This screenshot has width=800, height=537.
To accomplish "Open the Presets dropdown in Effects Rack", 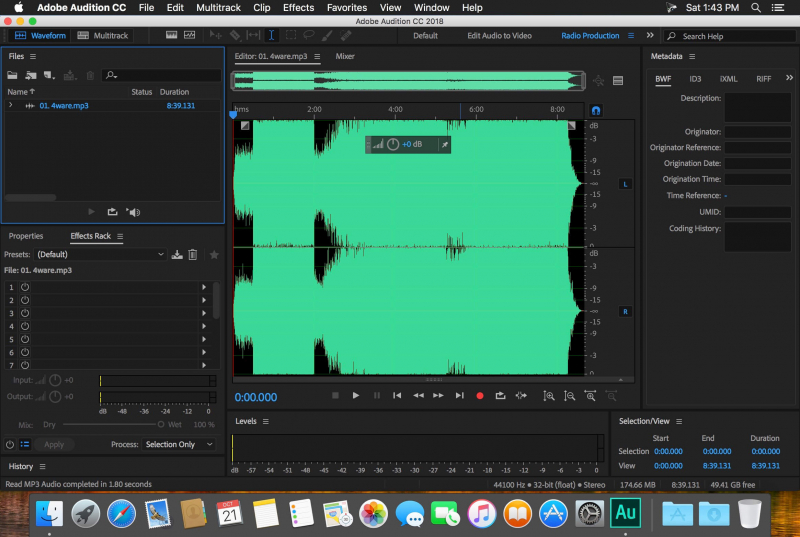I will click(100, 255).
